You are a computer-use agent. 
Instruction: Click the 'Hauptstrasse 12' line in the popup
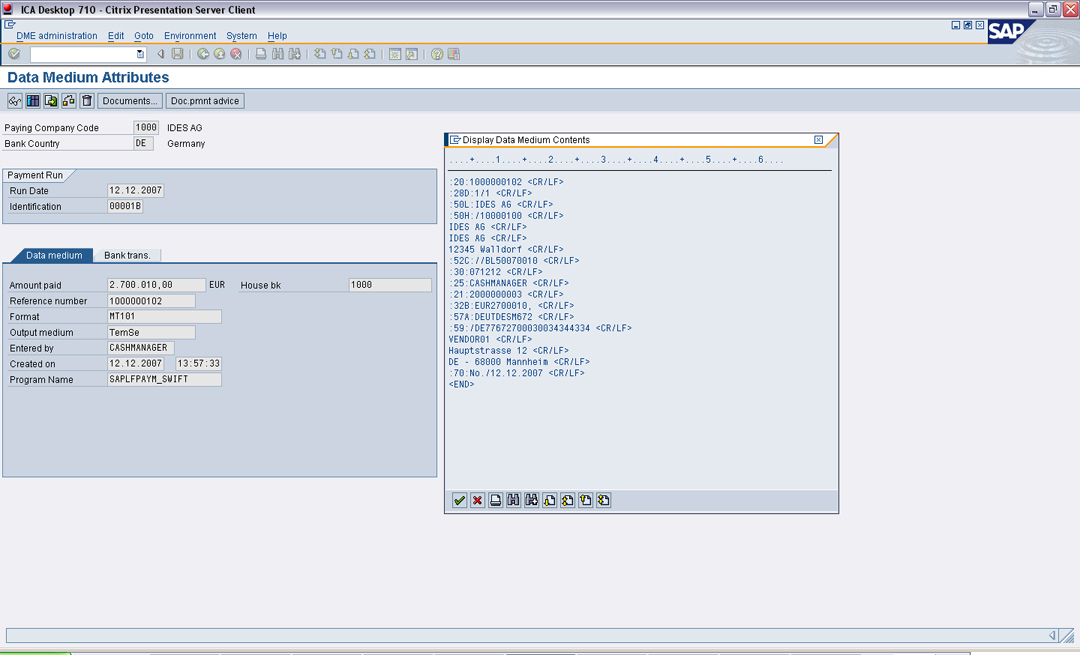508,351
